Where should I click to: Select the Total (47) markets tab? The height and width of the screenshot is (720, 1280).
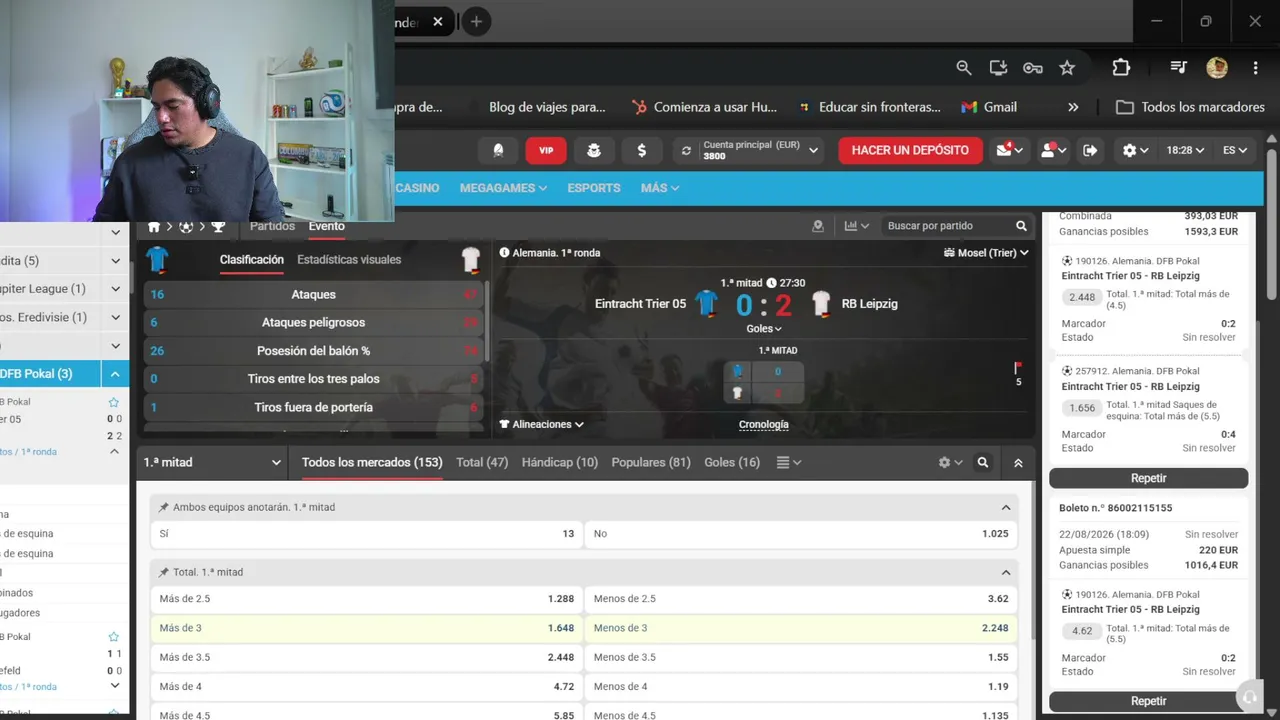point(482,463)
